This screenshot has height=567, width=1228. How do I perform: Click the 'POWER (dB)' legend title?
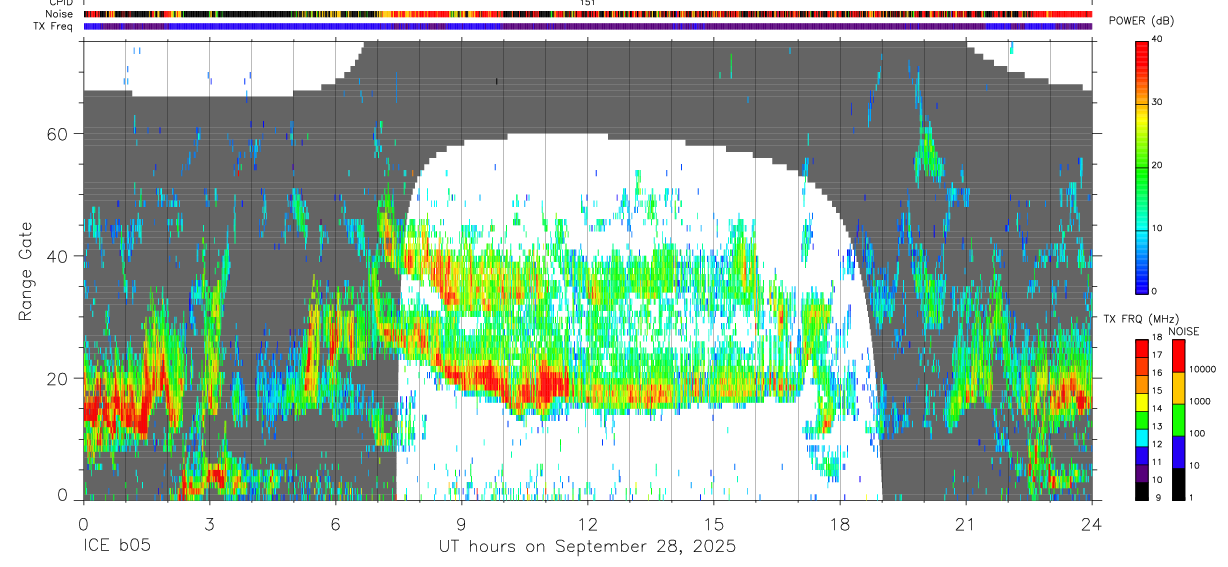point(1141,21)
